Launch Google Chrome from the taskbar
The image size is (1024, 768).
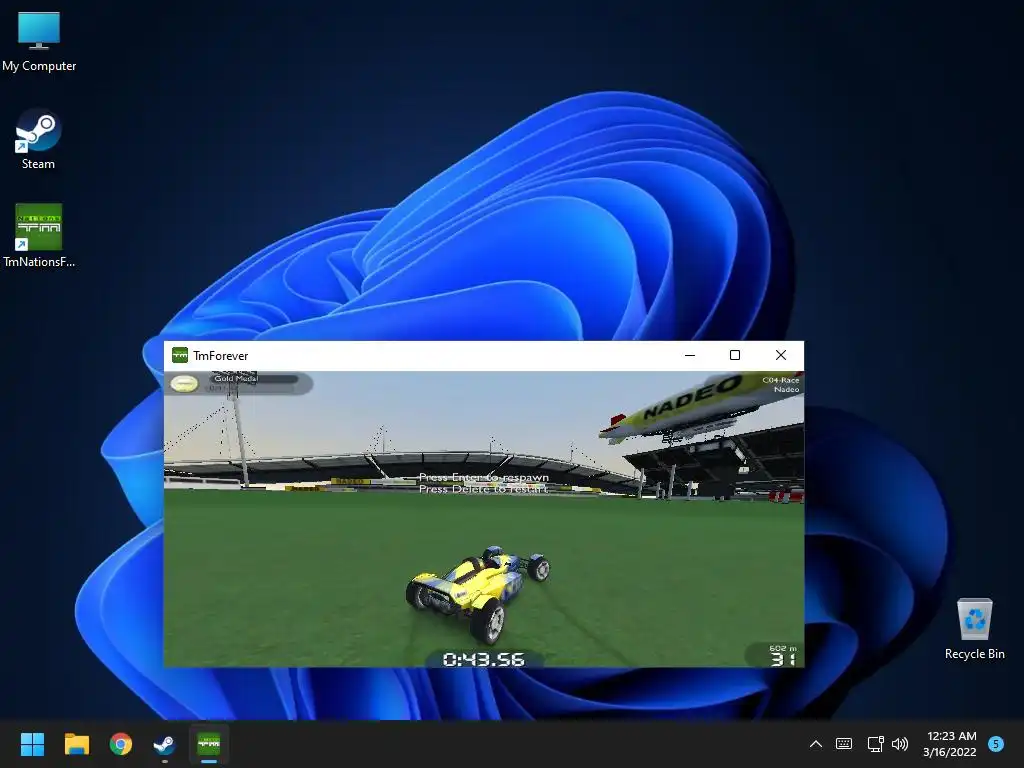[x=121, y=744]
